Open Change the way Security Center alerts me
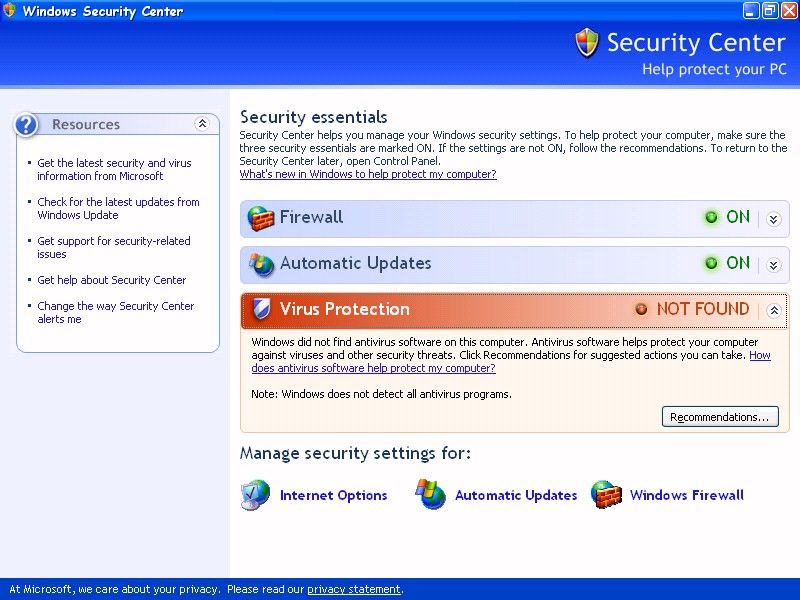This screenshot has width=800, height=600. point(115,312)
